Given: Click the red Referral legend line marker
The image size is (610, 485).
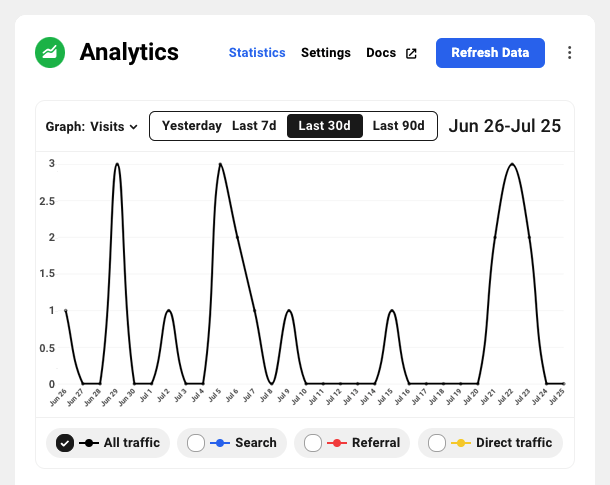Looking at the screenshot, I should click(338, 443).
